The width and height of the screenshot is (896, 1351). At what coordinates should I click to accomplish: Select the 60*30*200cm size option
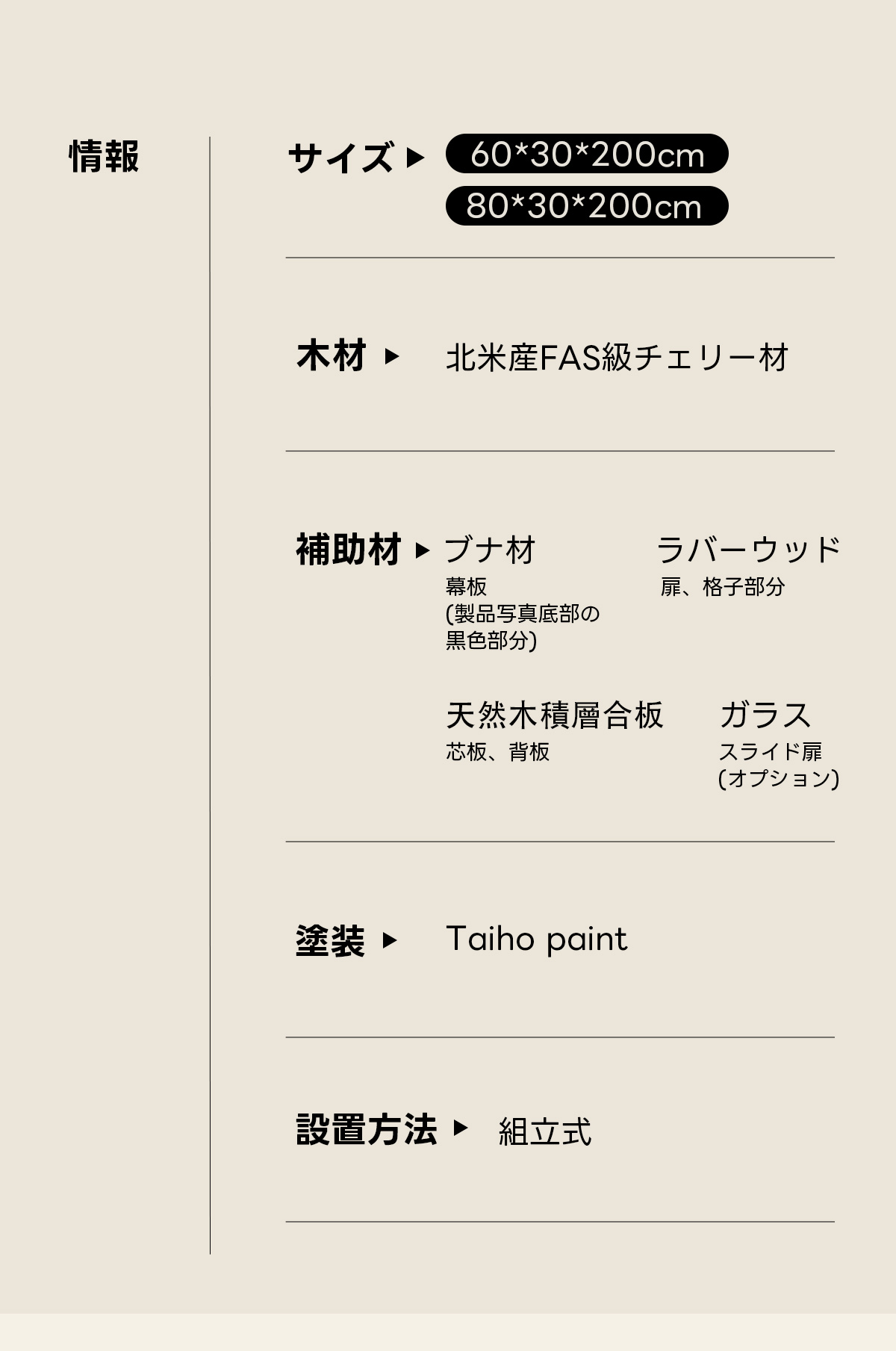coord(587,155)
